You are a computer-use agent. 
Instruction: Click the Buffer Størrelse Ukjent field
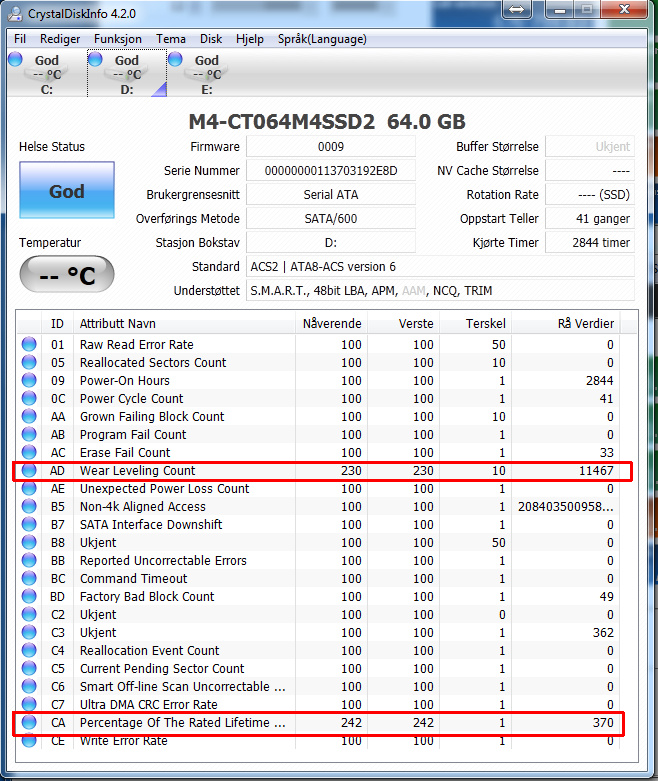[590, 147]
